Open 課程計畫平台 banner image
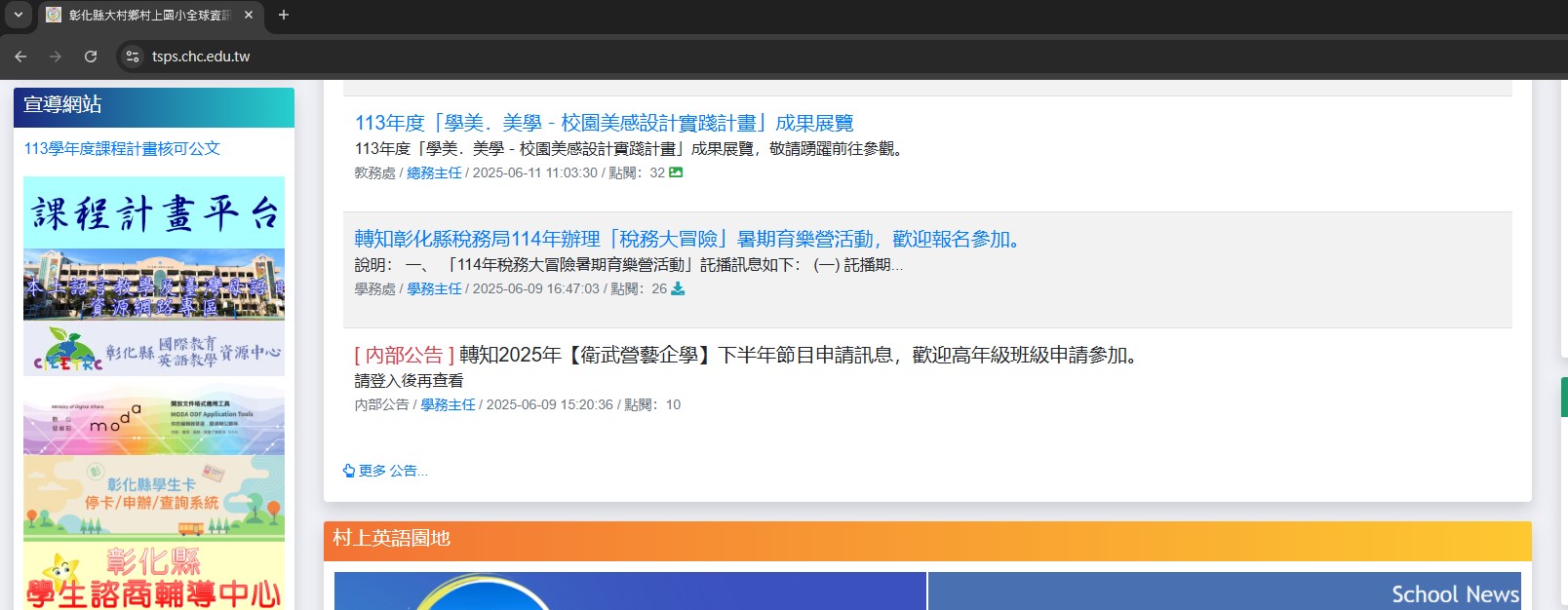 tap(154, 211)
